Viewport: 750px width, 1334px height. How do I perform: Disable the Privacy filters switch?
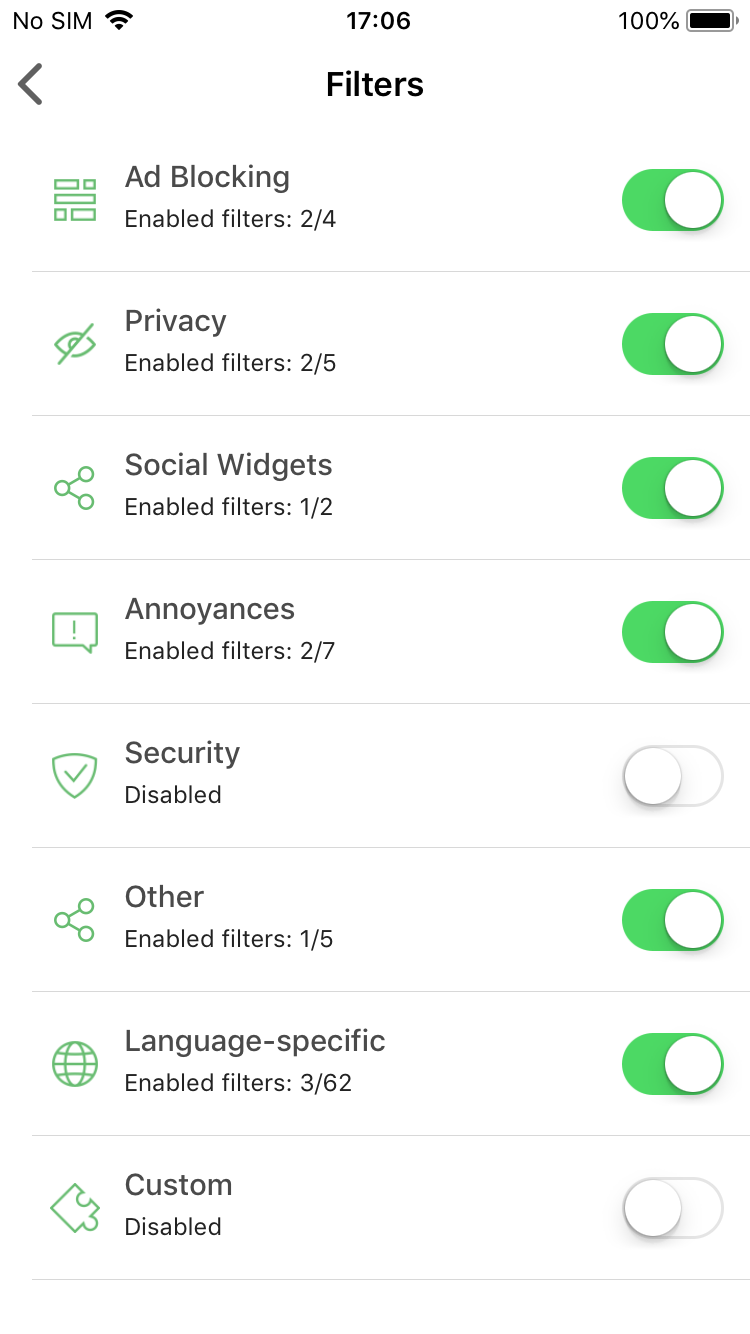(x=672, y=344)
